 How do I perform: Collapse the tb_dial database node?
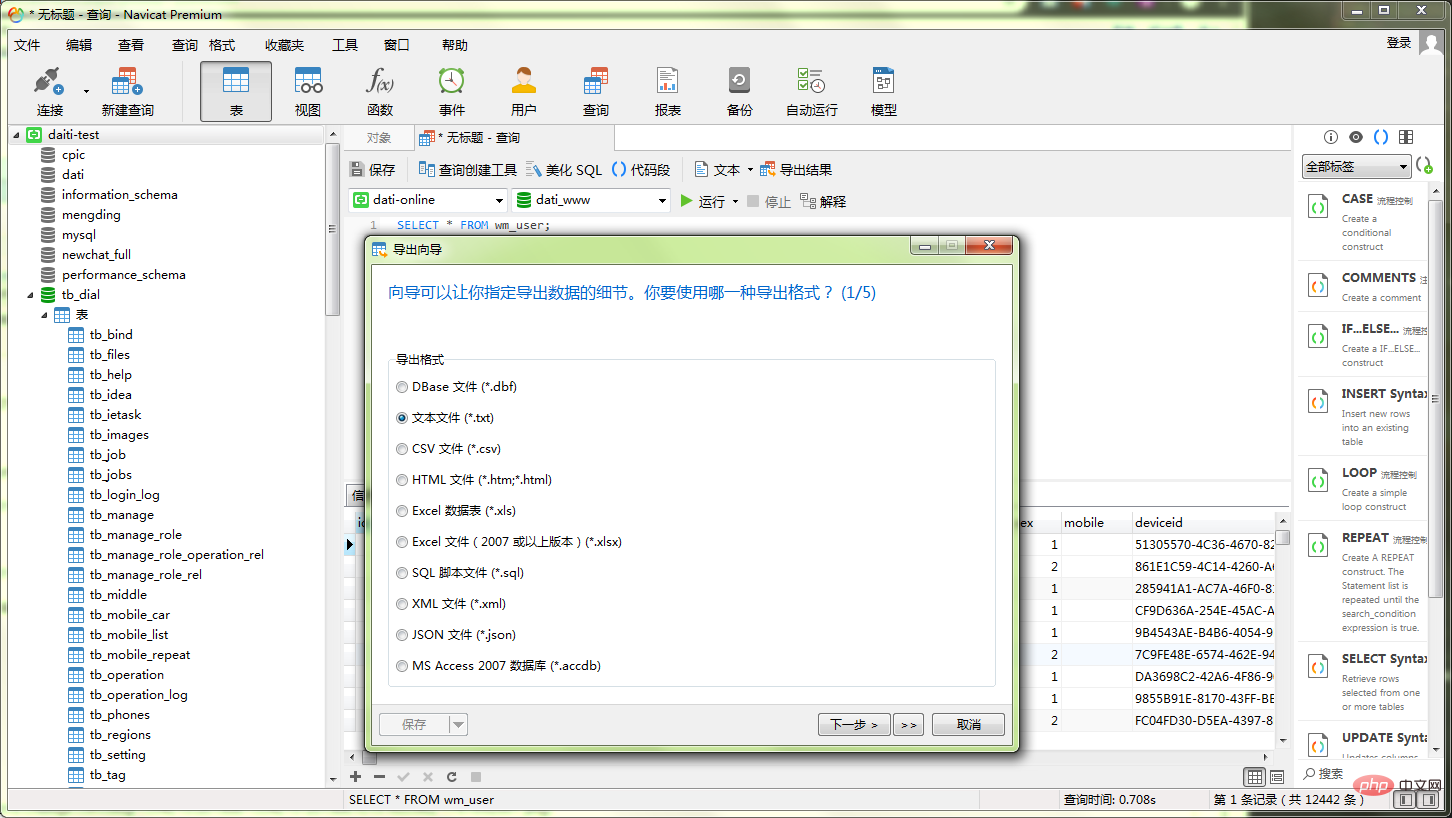pyautogui.click(x=30, y=295)
